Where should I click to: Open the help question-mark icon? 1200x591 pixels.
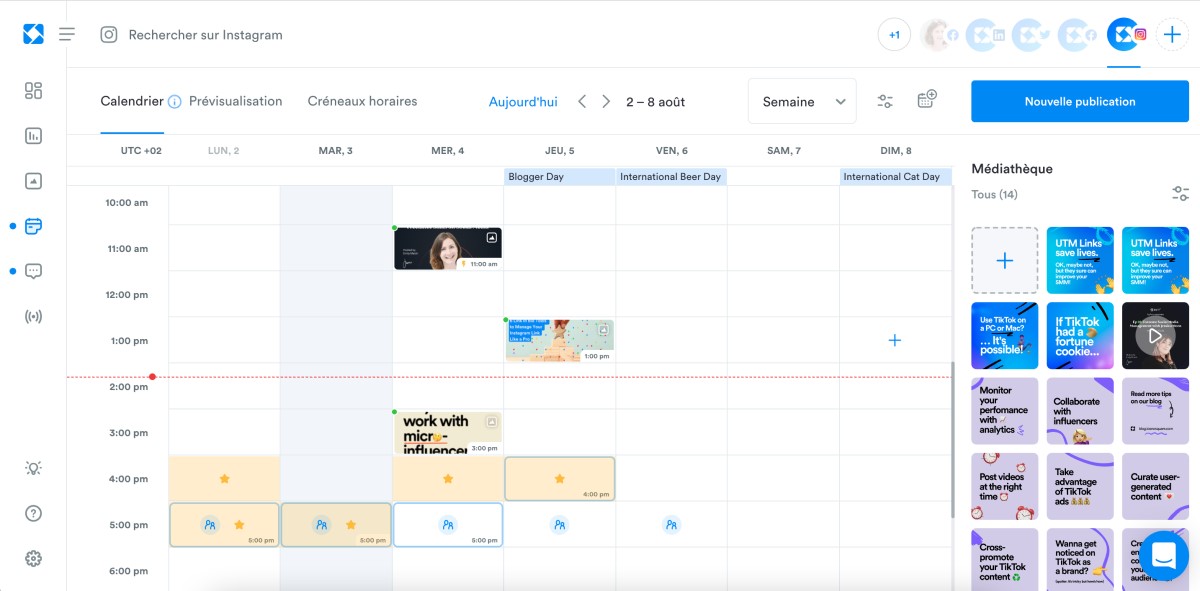click(x=33, y=512)
